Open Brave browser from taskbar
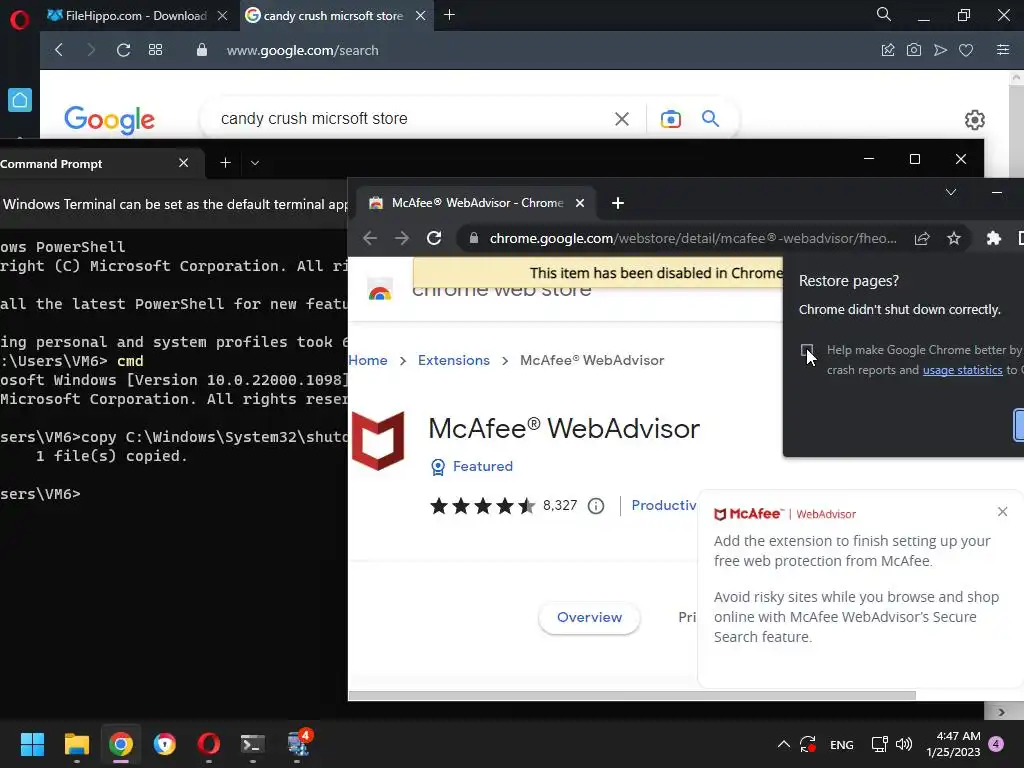 pos(165,744)
